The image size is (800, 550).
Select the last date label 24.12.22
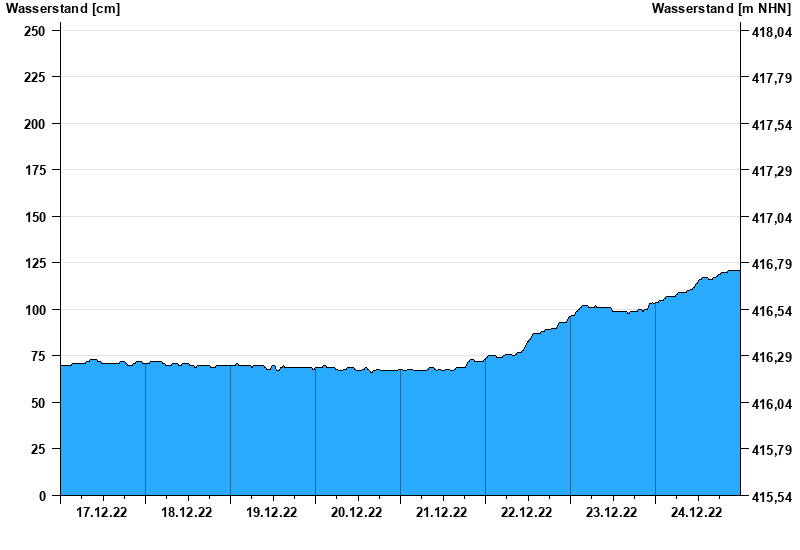pos(697,513)
